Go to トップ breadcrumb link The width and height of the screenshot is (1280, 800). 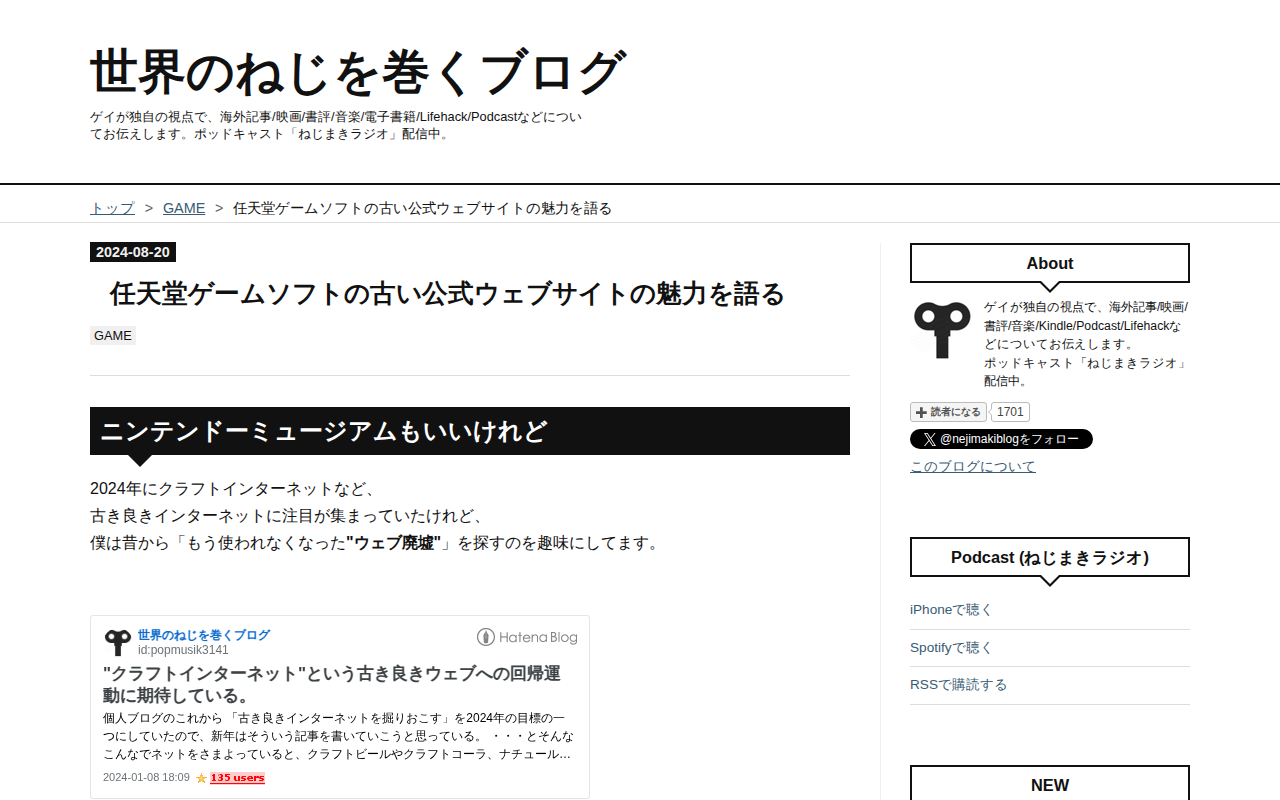(112, 208)
